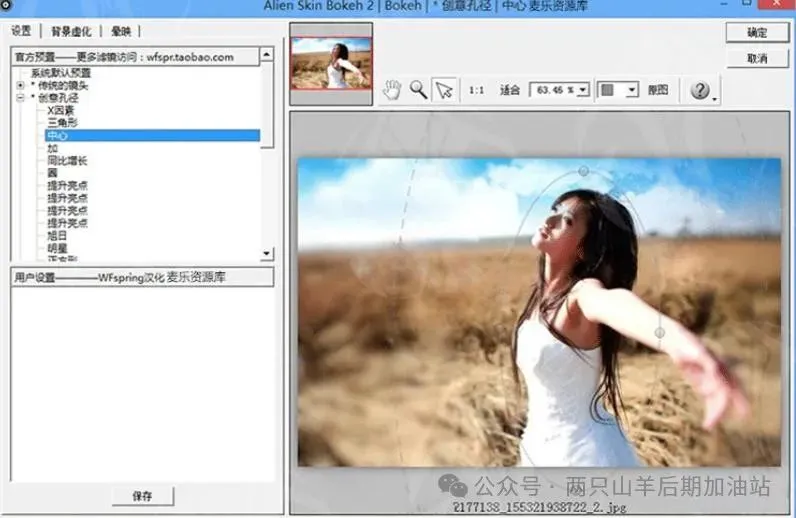Select the hand pan tool
The width and height of the screenshot is (796, 518).
tap(392, 90)
